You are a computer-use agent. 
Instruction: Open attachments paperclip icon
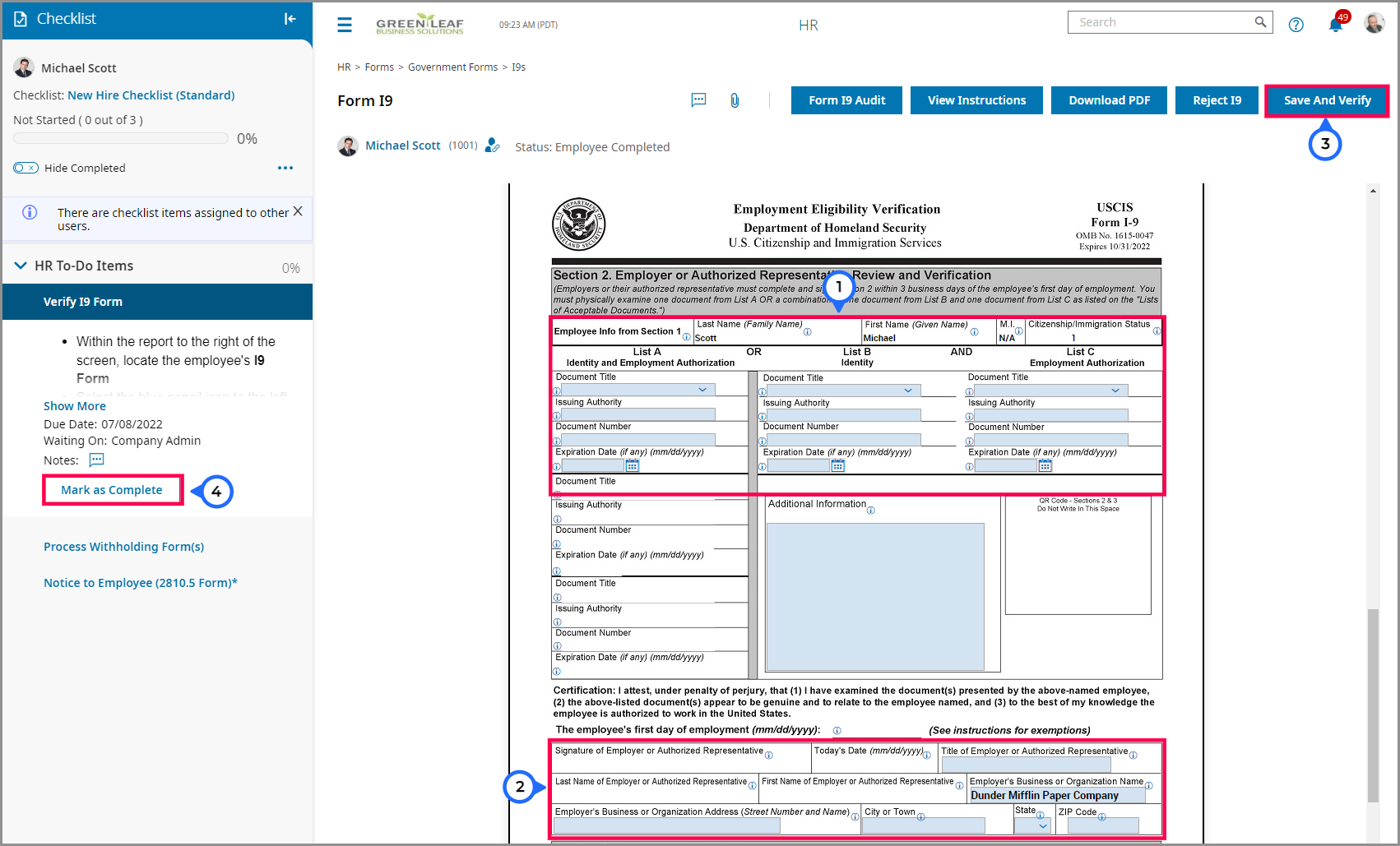pyautogui.click(x=735, y=100)
